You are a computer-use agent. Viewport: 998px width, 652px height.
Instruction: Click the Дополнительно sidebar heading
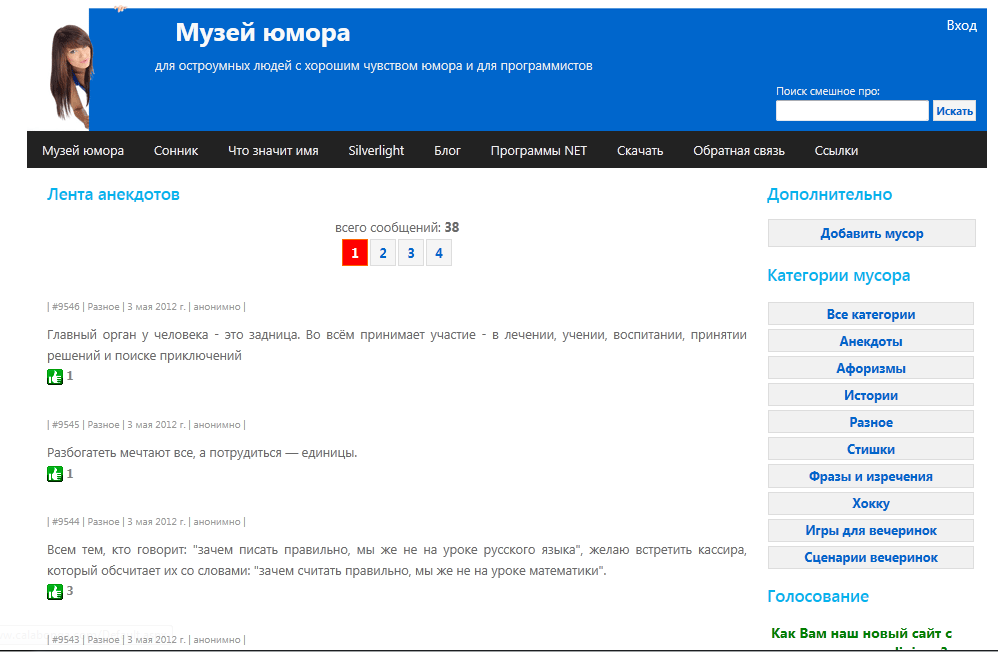coord(829,194)
